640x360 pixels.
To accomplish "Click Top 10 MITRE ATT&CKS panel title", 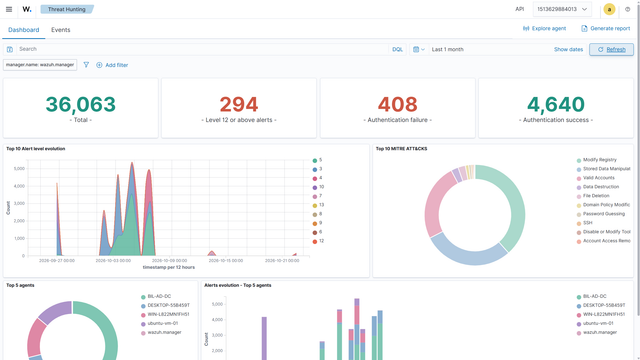I will pyautogui.click(x=401, y=149).
